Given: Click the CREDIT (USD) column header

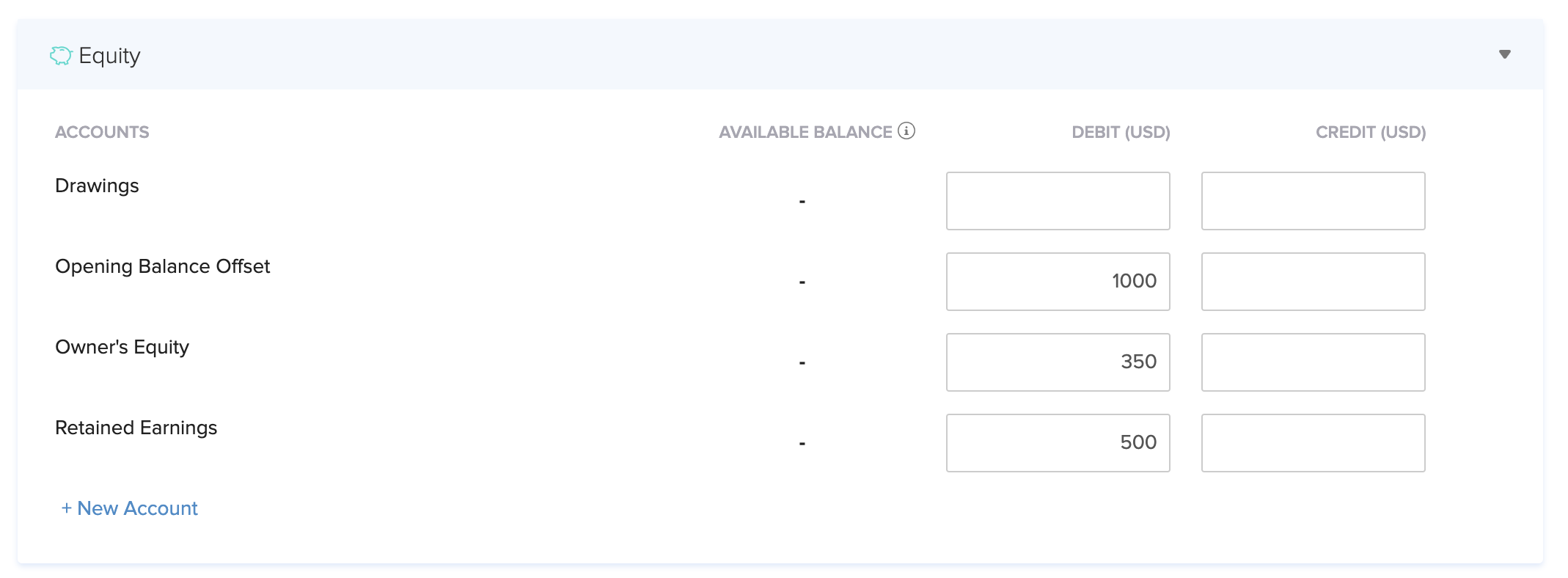Looking at the screenshot, I should [1370, 132].
